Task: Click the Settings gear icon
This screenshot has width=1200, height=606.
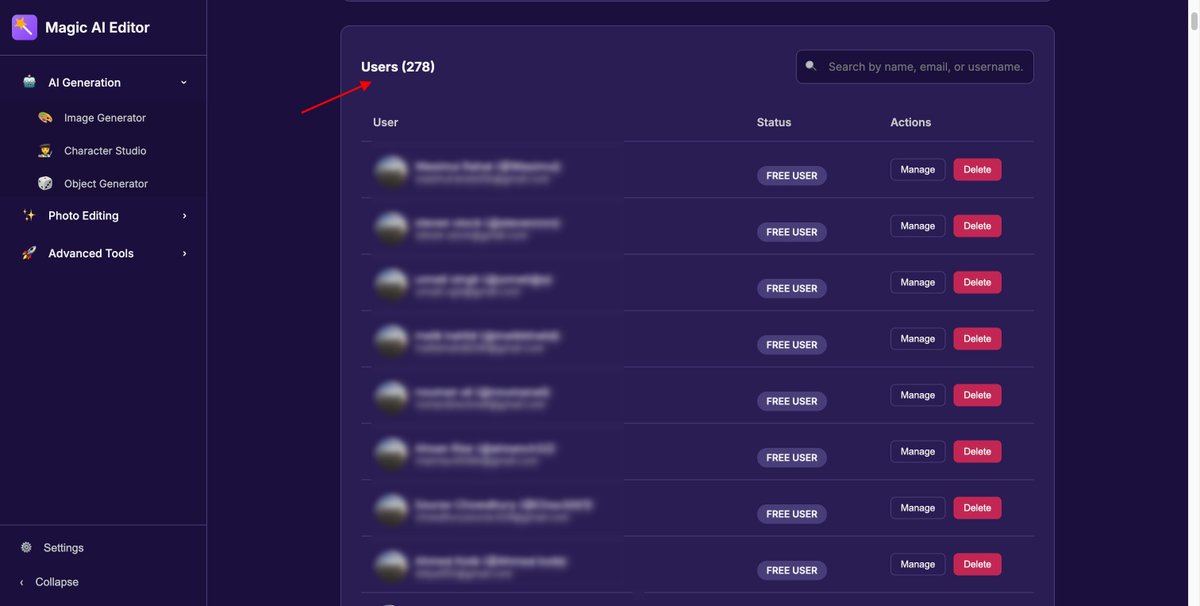Action: [26, 547]
